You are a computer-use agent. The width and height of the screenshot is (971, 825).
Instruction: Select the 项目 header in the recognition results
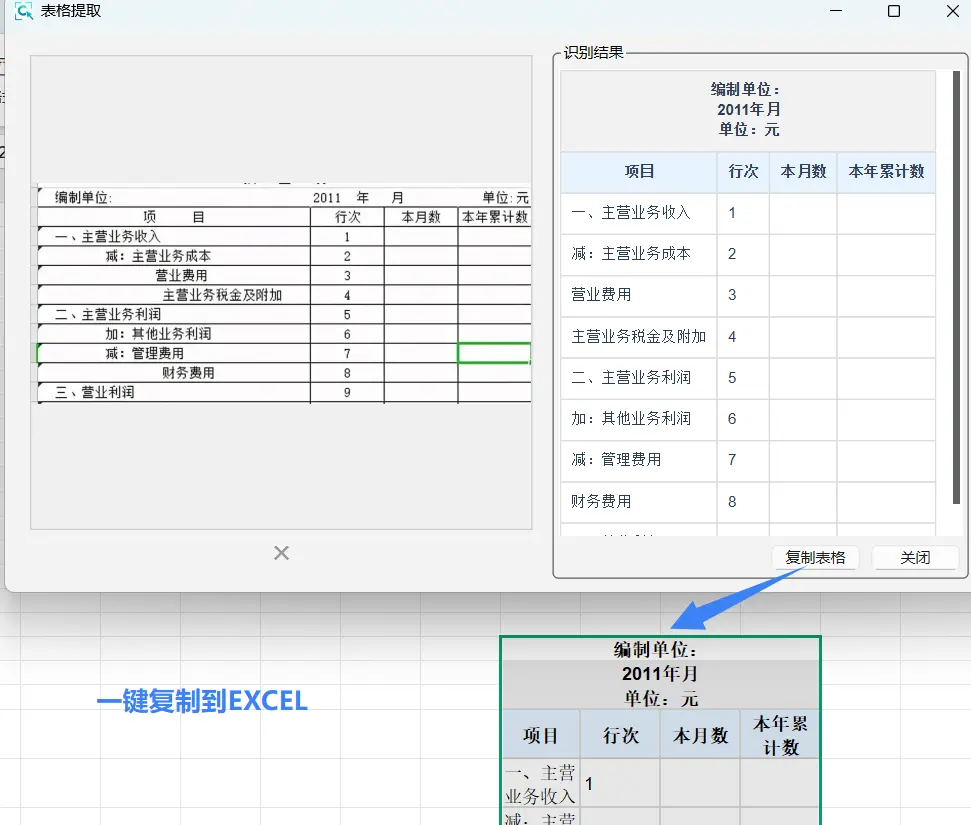[x=638, y=171]
